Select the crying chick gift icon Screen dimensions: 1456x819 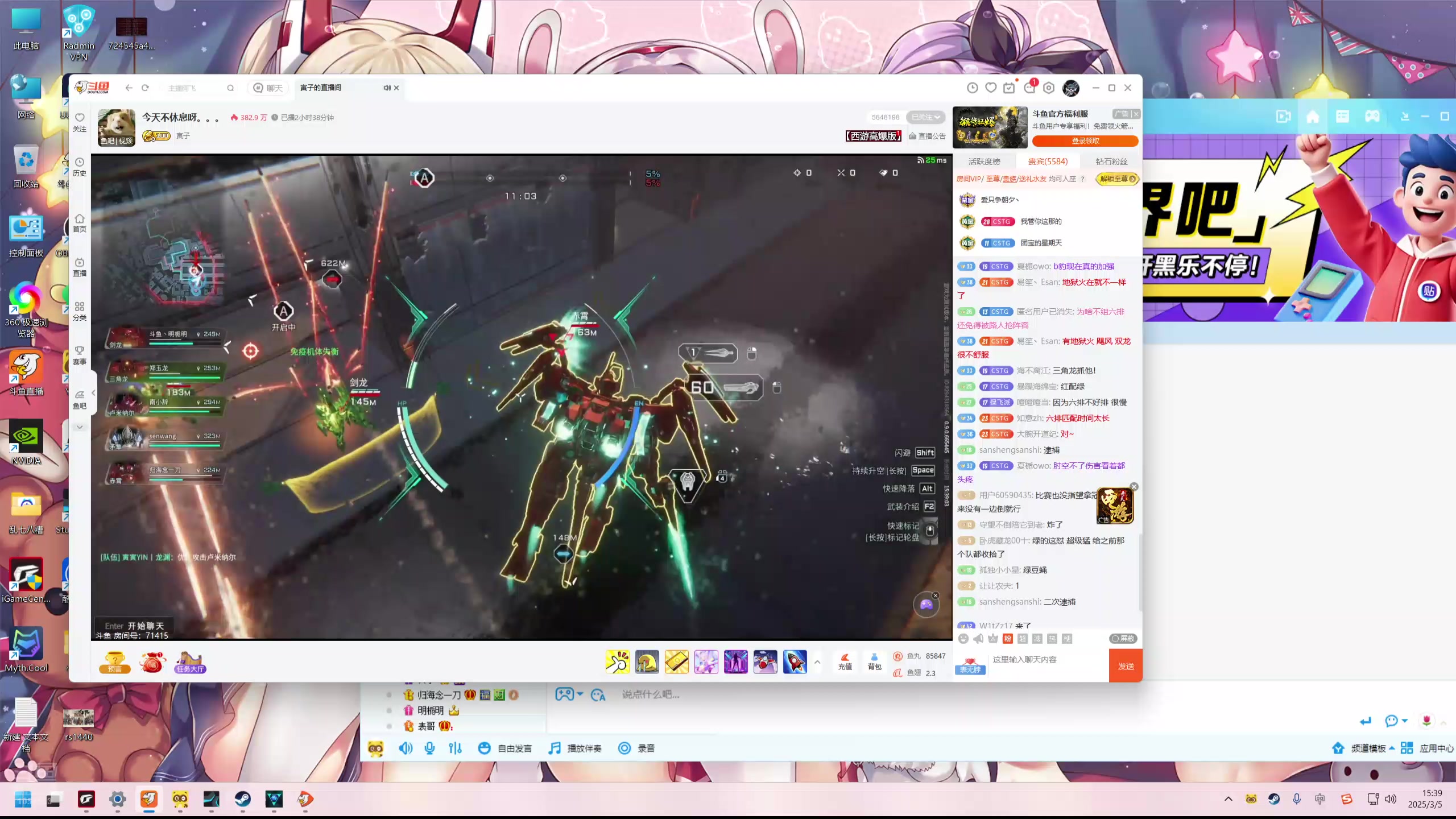point(647,662)
